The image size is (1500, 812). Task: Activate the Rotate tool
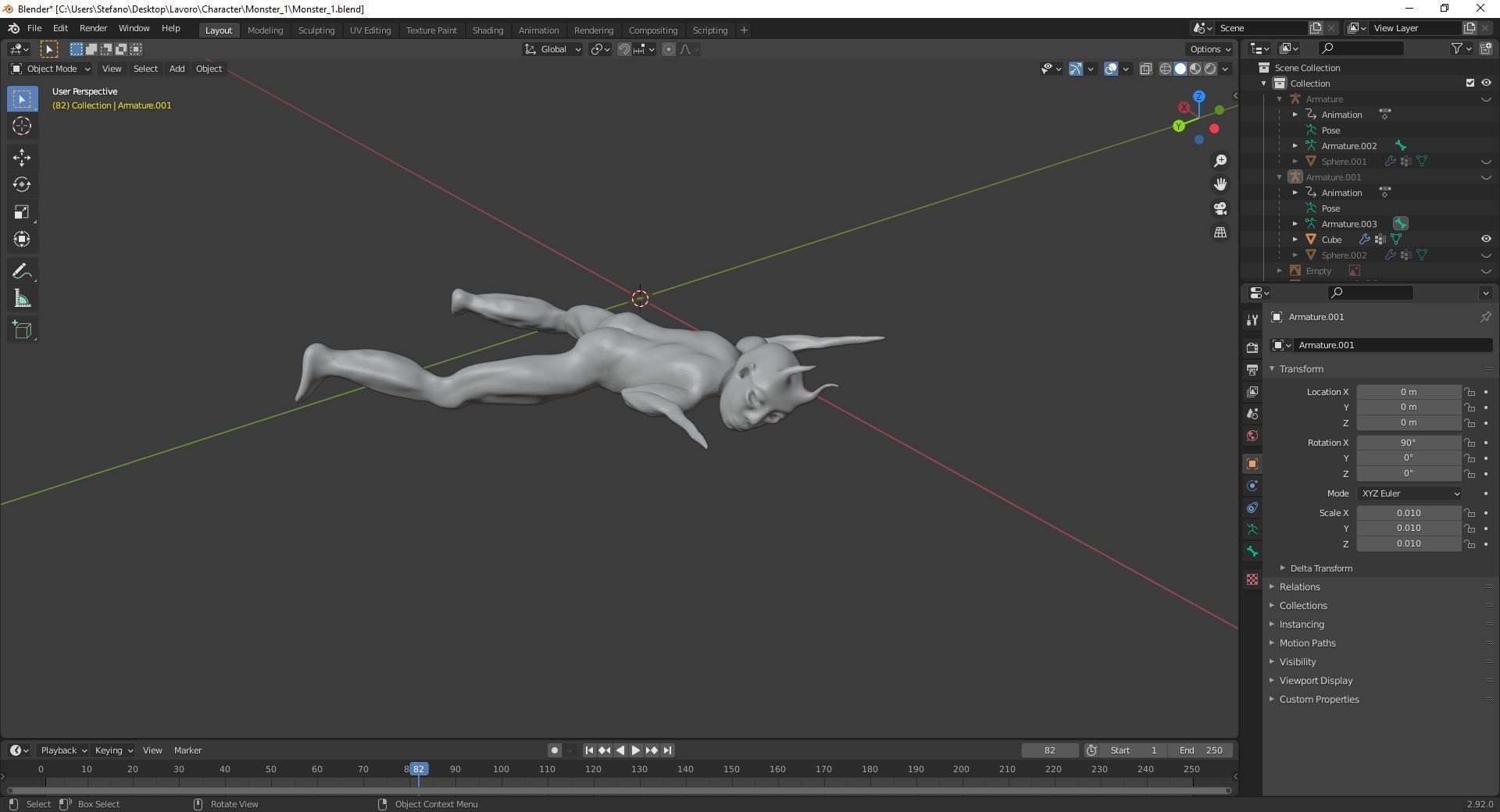tap(22, 185)
